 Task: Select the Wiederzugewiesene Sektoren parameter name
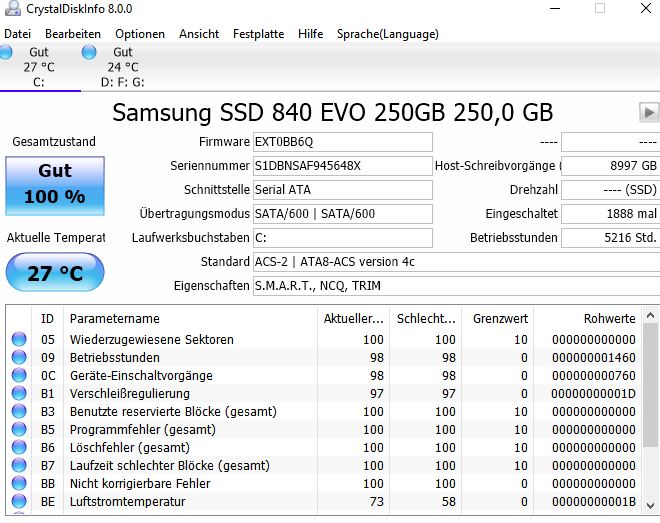[152, 340]
